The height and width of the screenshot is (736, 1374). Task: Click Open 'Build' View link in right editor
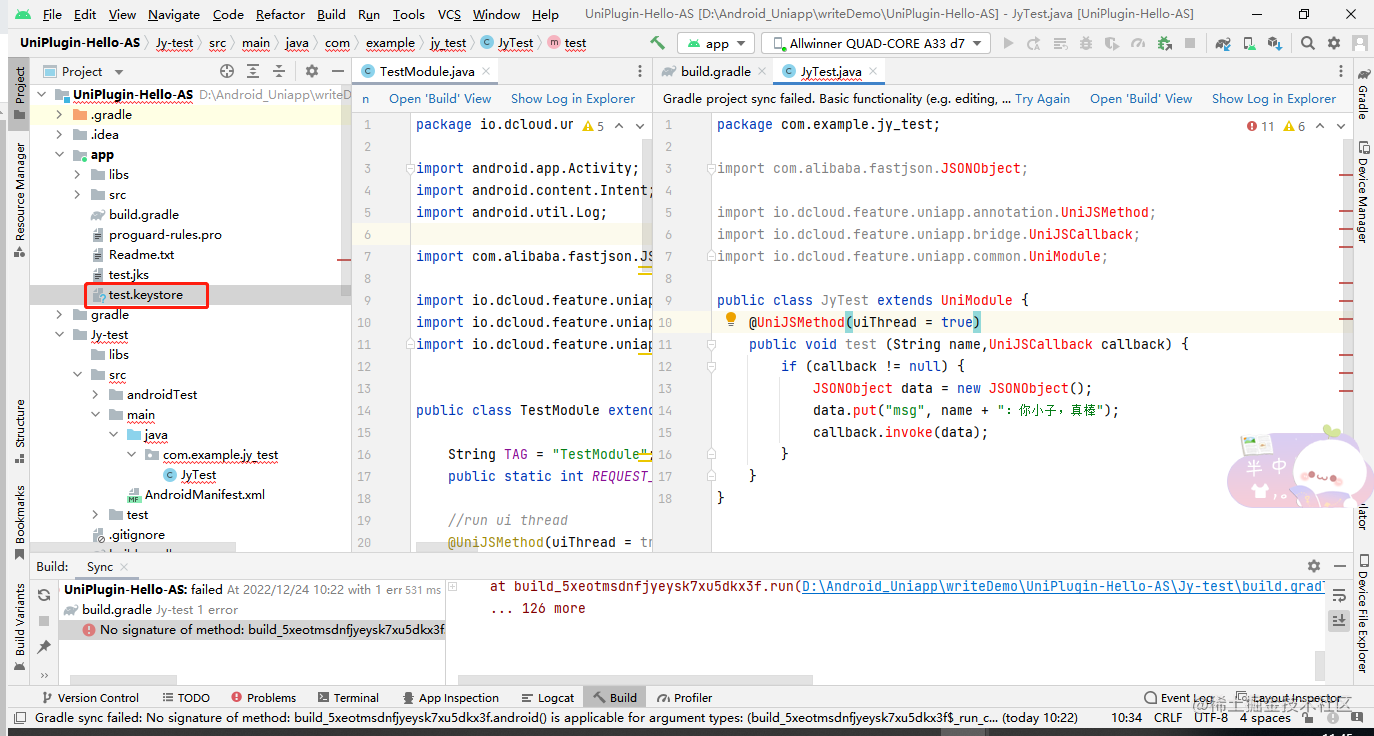point(1141,99)
